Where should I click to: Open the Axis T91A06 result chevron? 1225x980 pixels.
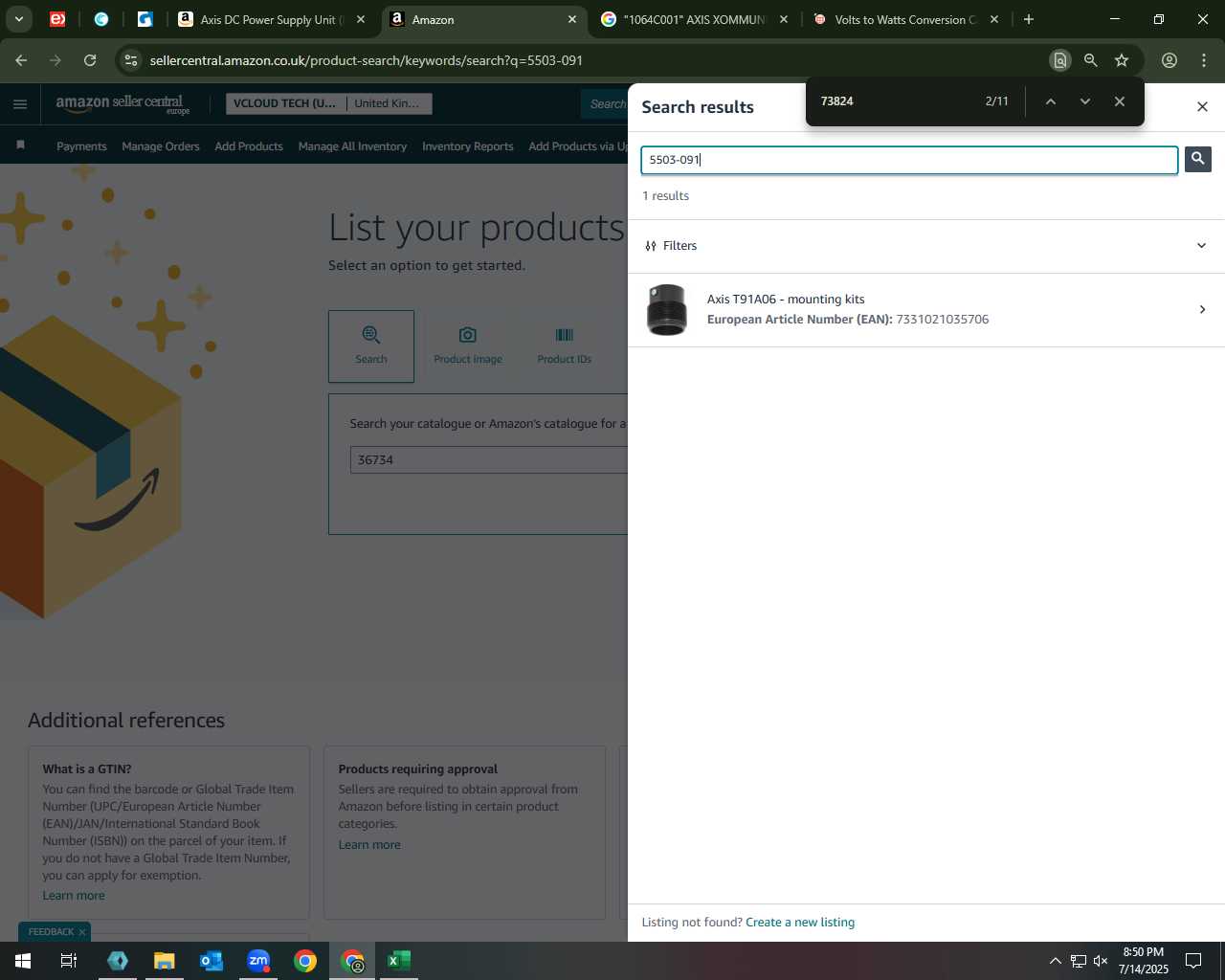coord(1202,309)
